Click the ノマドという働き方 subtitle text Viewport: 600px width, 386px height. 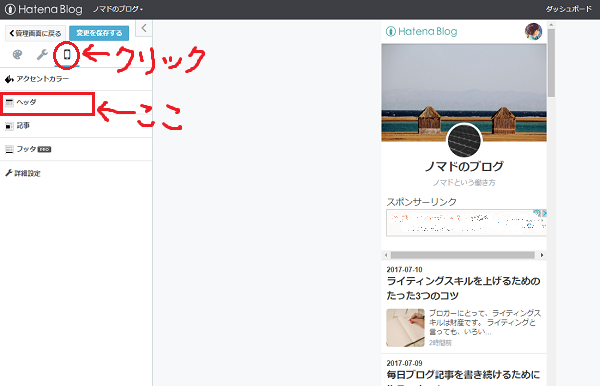tap(464, 183)
